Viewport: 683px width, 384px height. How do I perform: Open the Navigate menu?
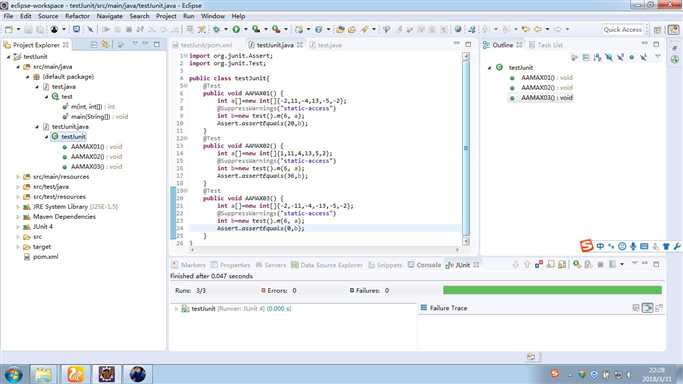tap(109, 16)
